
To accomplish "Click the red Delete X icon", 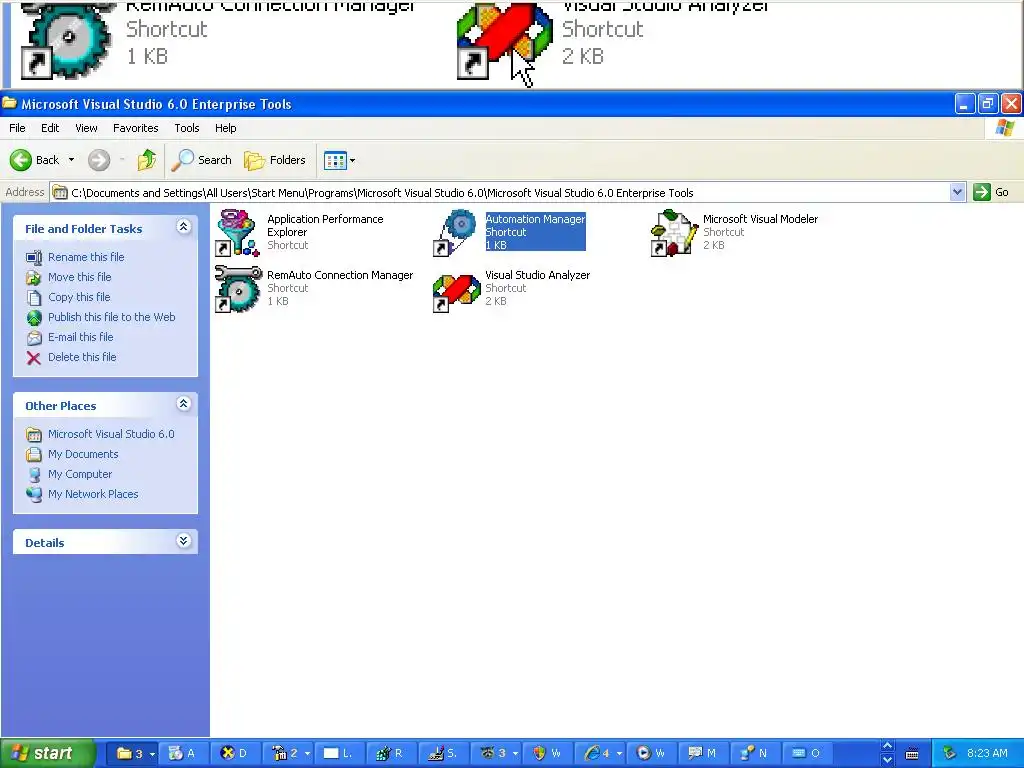I will (x=34, y=357).
